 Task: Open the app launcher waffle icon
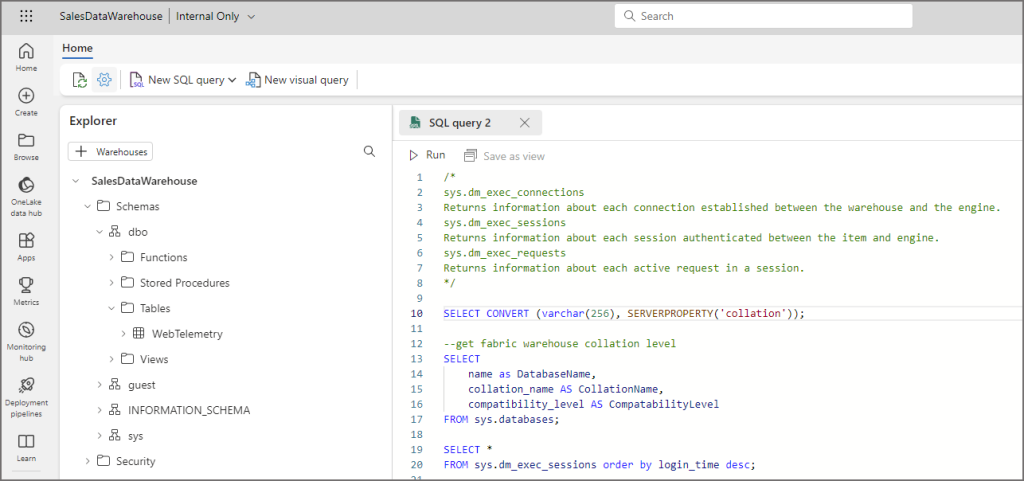click(26, 16)
